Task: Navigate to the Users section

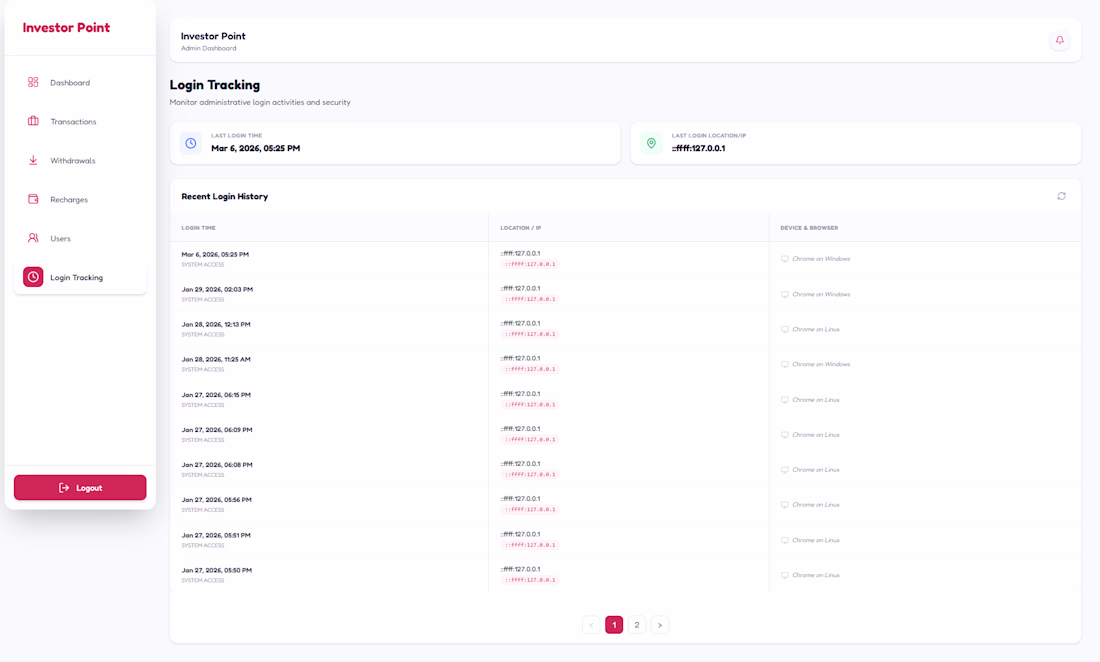Action: pos(60,239)
